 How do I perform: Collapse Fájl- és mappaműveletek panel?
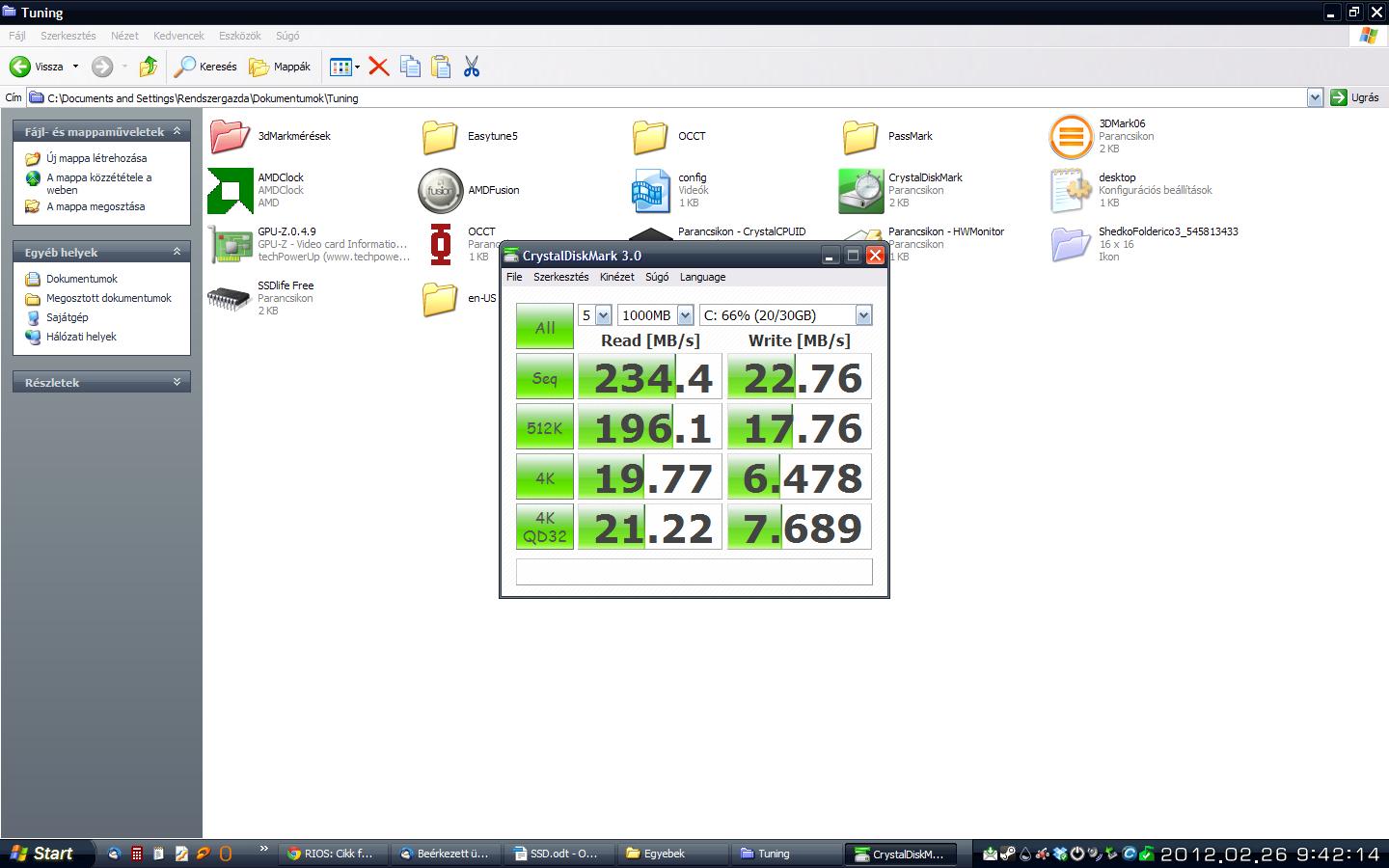point(177,131)
